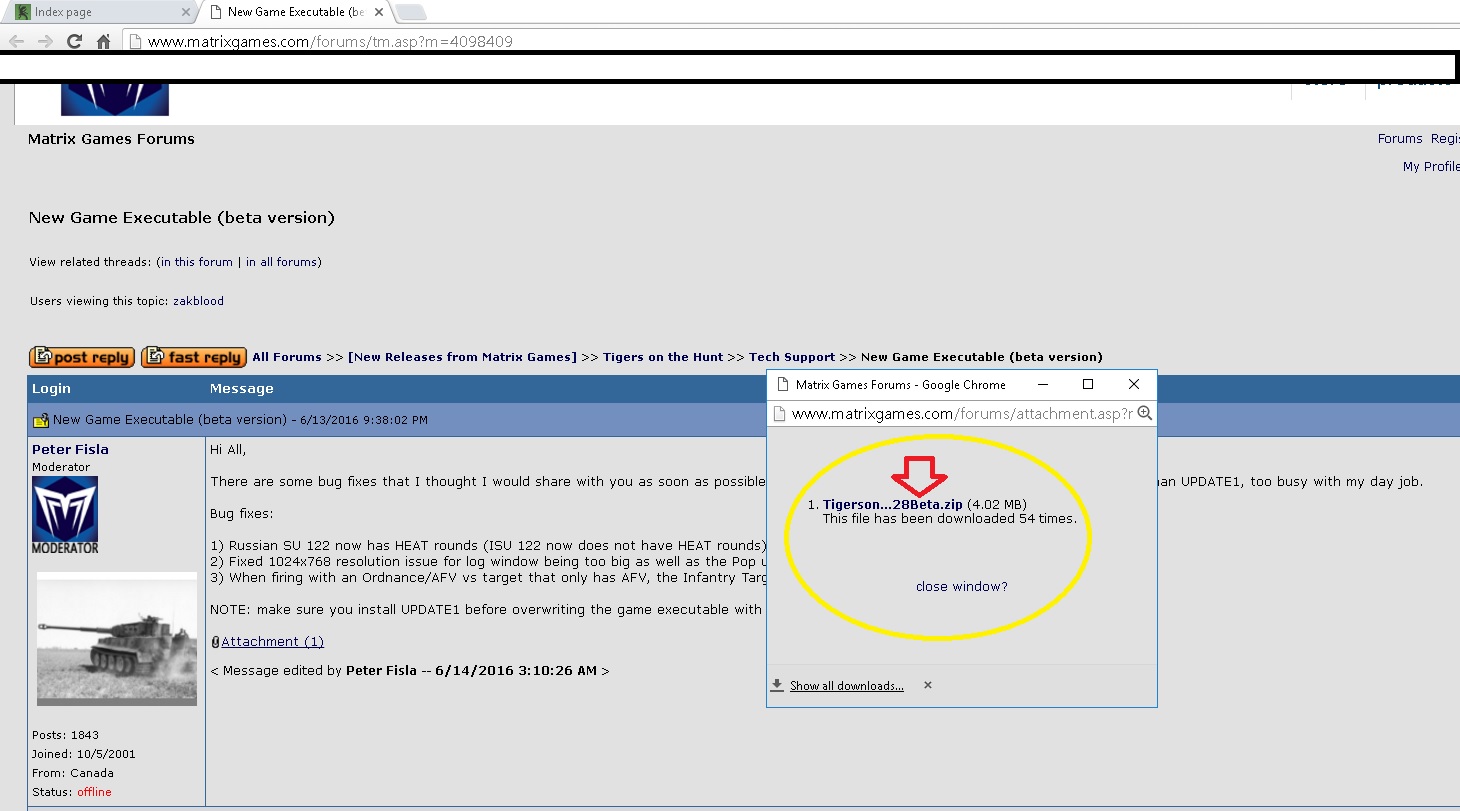1460x811 pixels.
Task: Click Show all downloads in popup
Action: 847,686
